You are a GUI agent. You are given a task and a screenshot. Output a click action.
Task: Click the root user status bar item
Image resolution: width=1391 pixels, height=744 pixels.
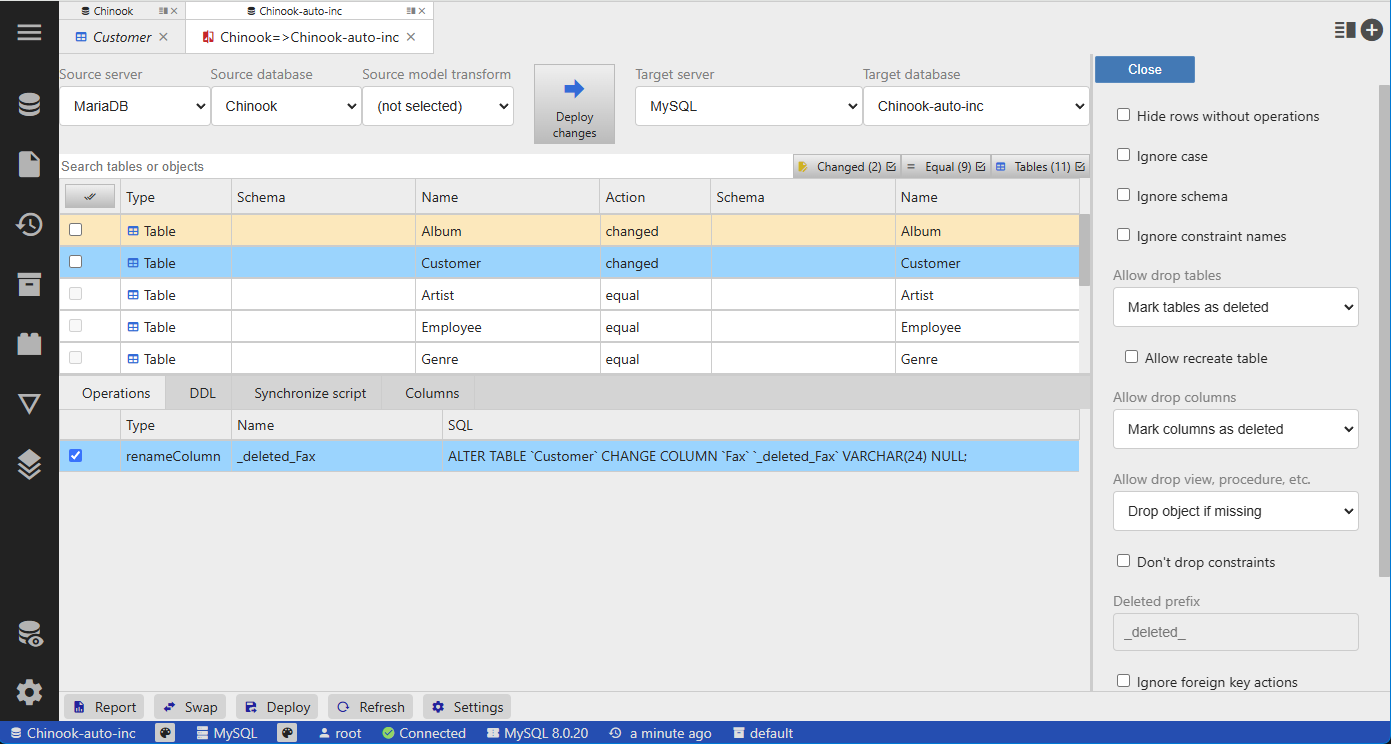point(340,733)
